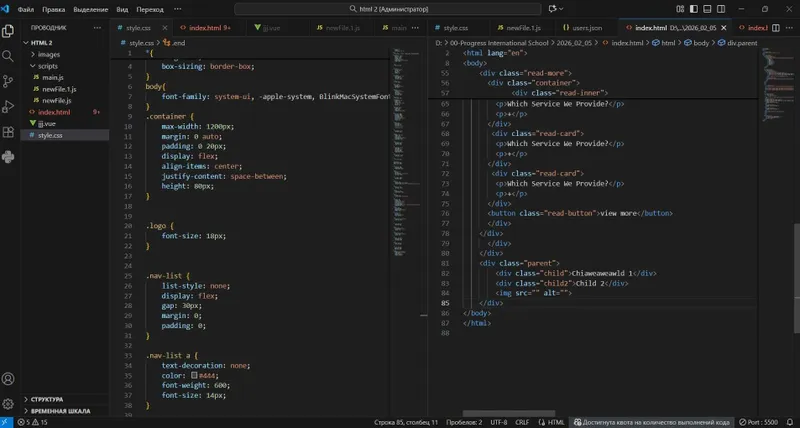Expand the СТРУКТУРА outline section

47,399
